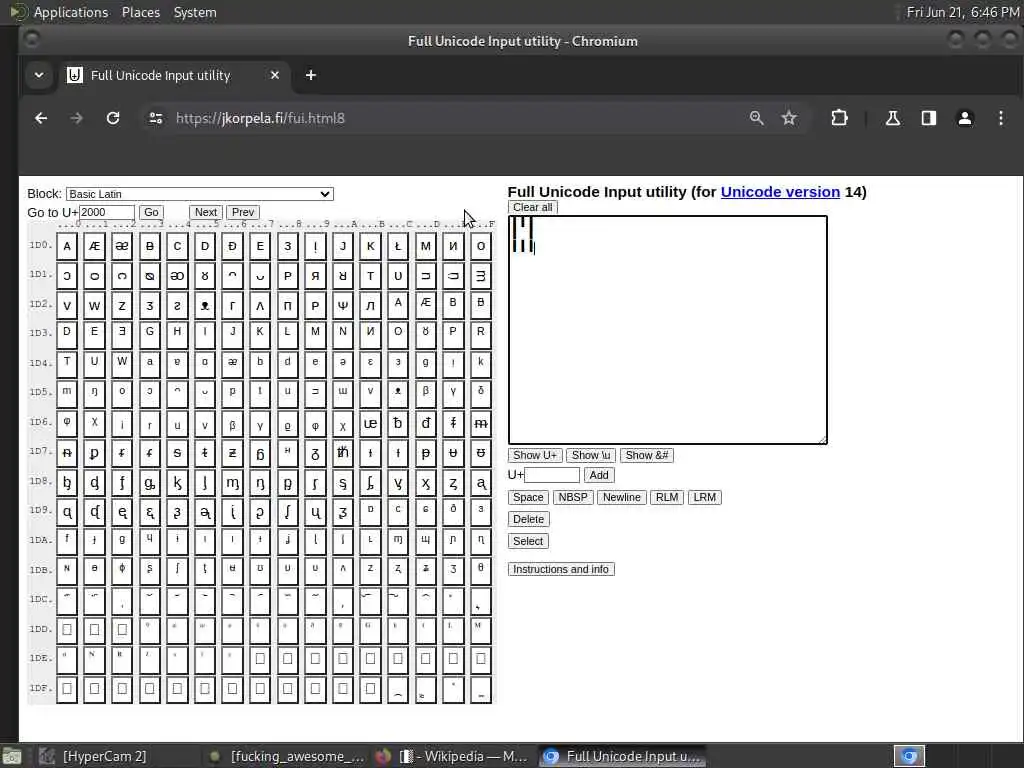Click the Clear all button
Image resolution: width=1024 pixels, height=768 pixels.
(532, 207)
